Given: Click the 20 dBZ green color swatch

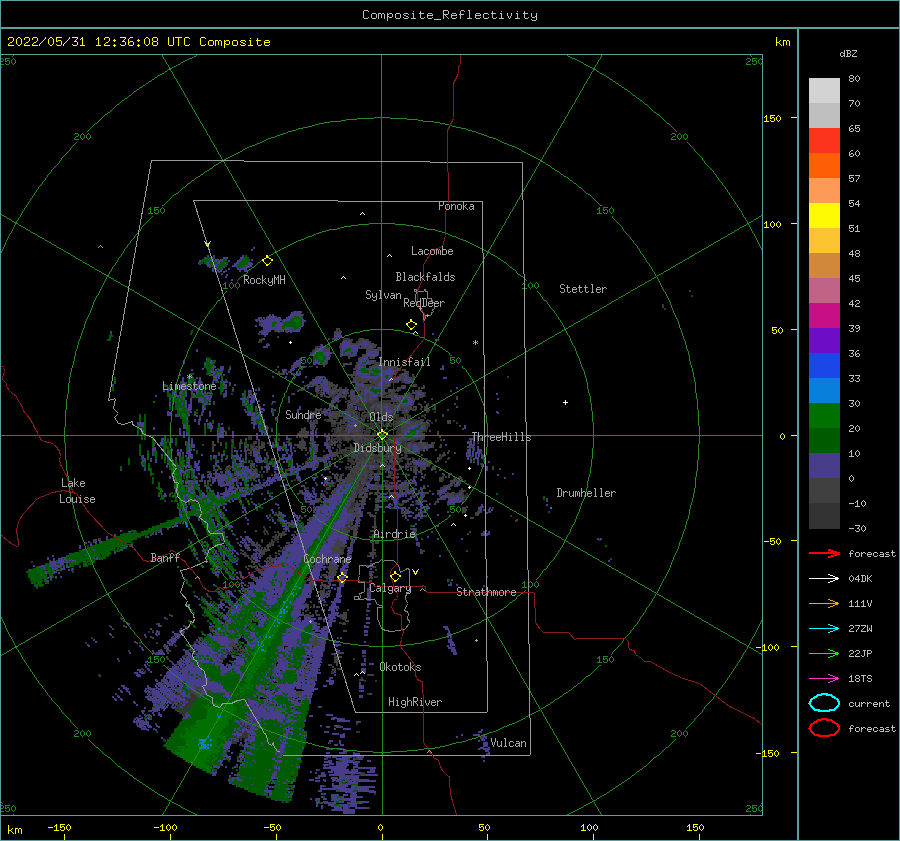Looking at the screenshot, I should [824, 416].
